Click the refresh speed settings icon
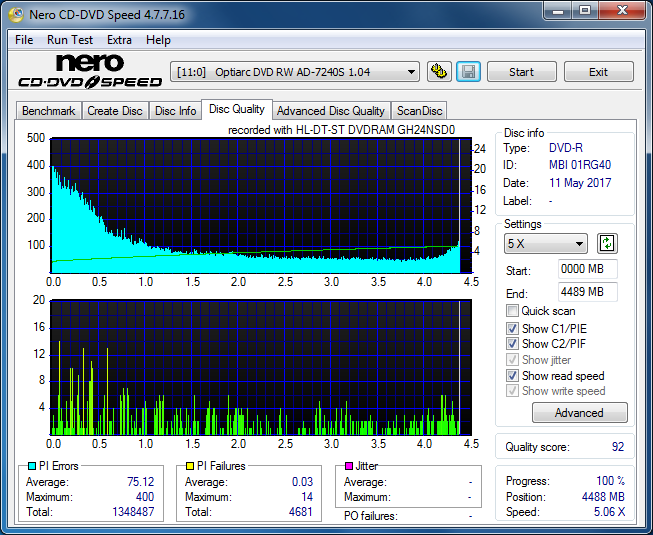The image size is (653, 535). (x=607, y=243)
